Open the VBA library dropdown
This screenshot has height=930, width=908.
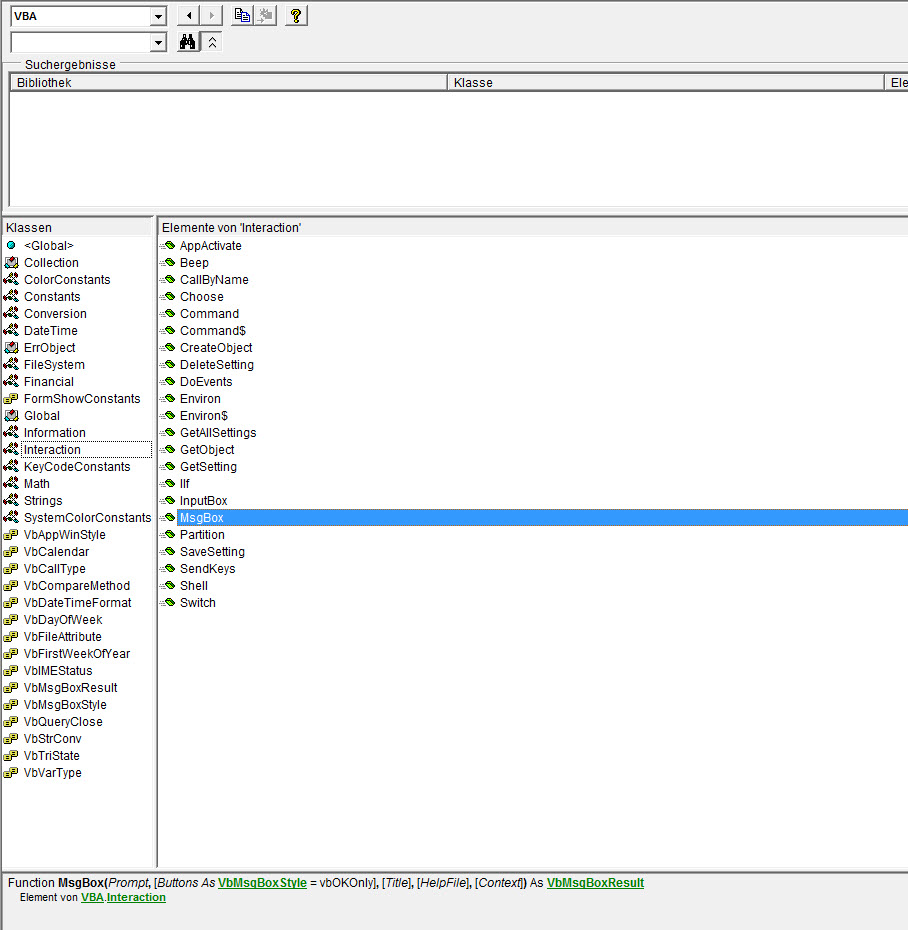pyautogui.click(x=157, y=16)
